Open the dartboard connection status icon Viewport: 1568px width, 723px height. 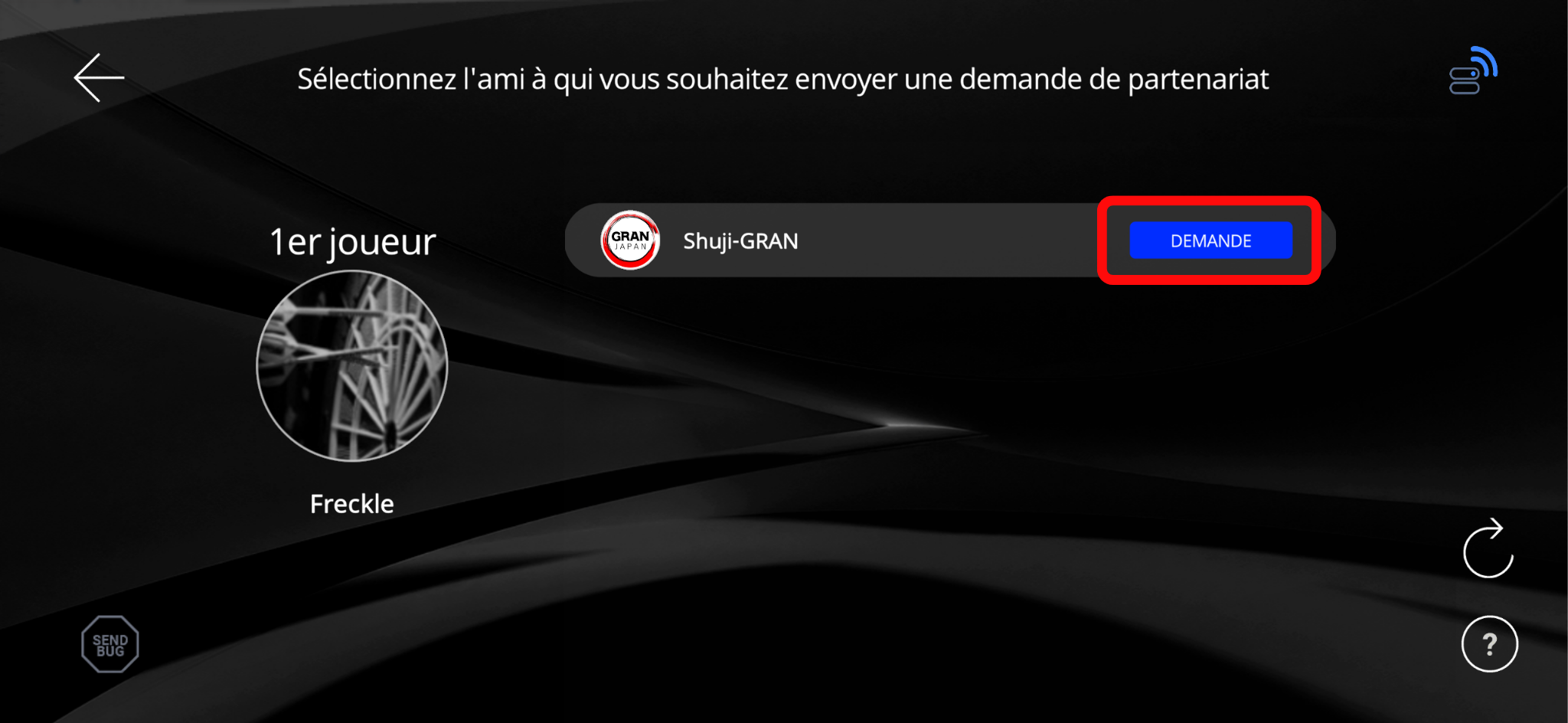(x=1473, y=70)
